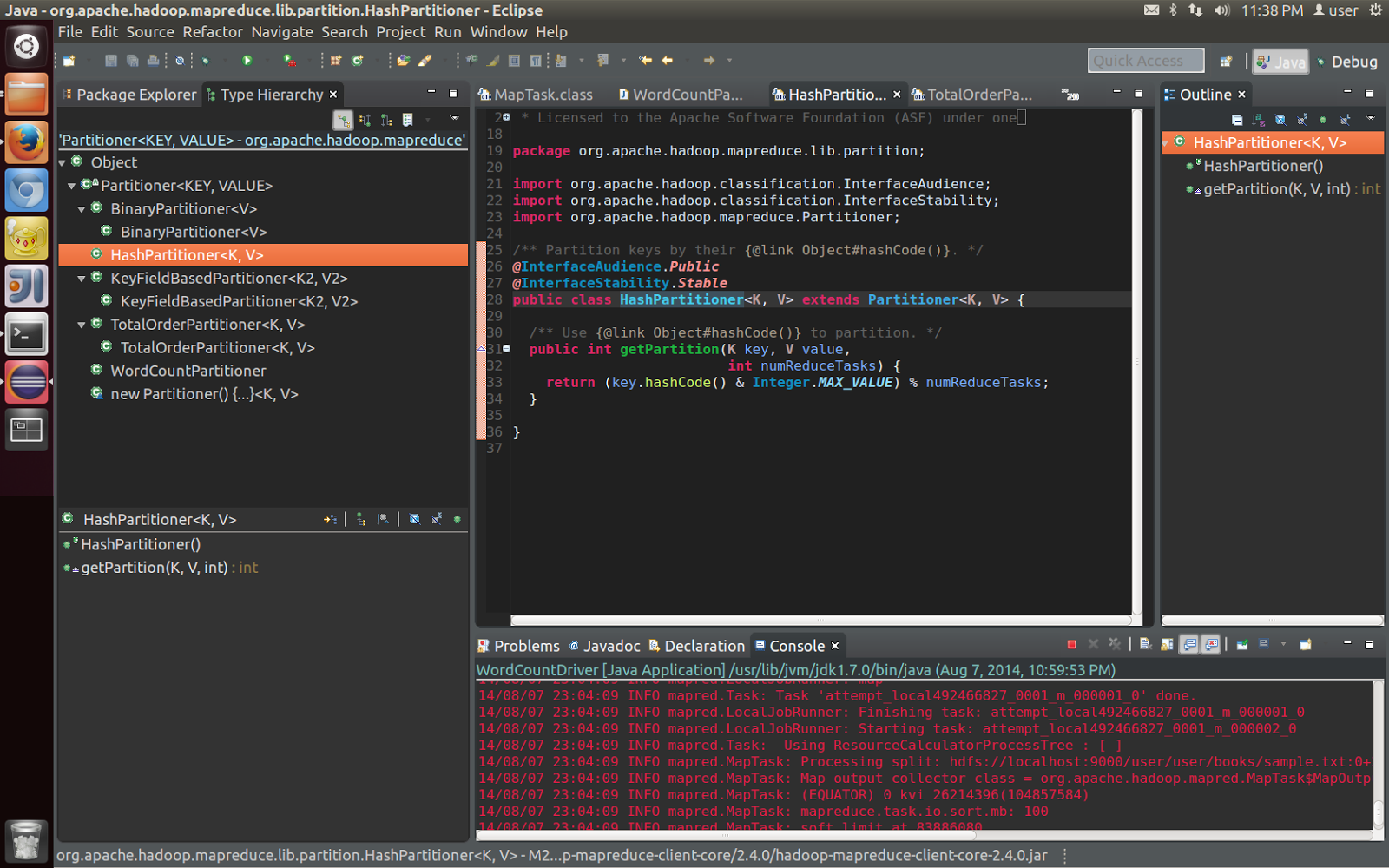Collapse the Object node in Type Hierarchy
1389x868 pixels.
point(63,162)
